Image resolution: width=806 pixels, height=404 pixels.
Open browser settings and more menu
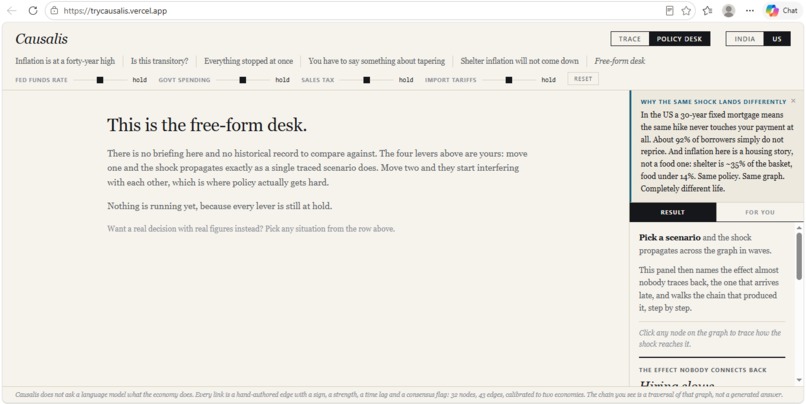click(750, 10)
